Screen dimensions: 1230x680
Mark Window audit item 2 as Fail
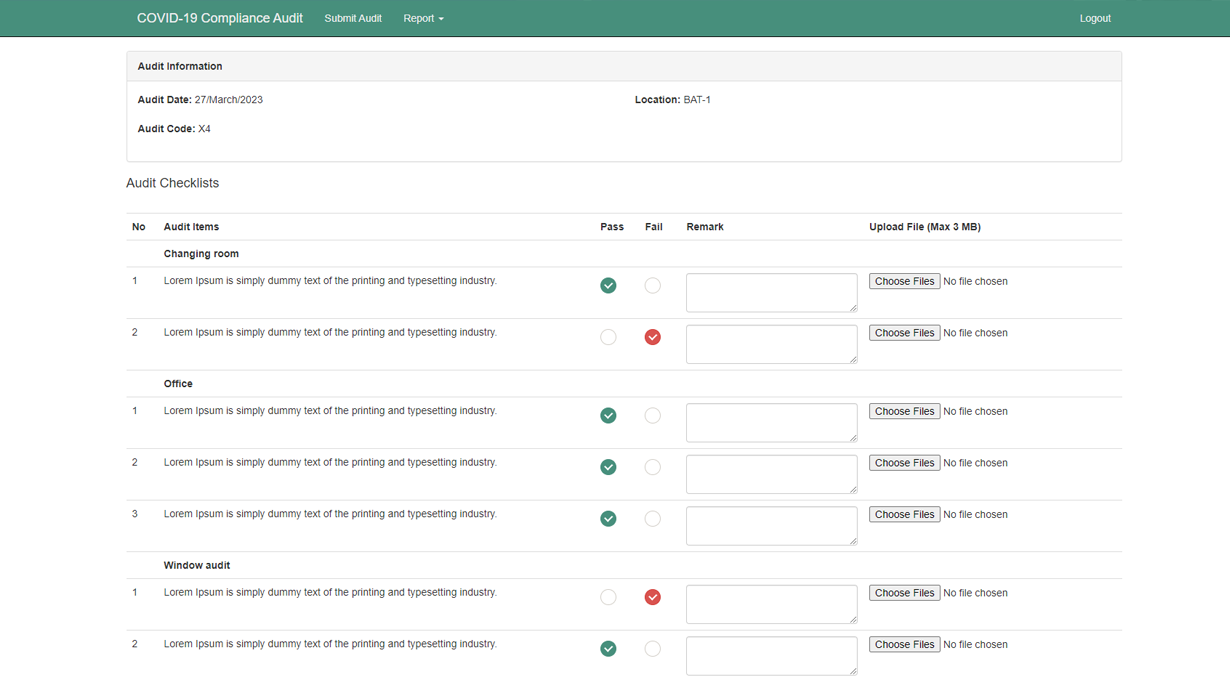[652, 649]
